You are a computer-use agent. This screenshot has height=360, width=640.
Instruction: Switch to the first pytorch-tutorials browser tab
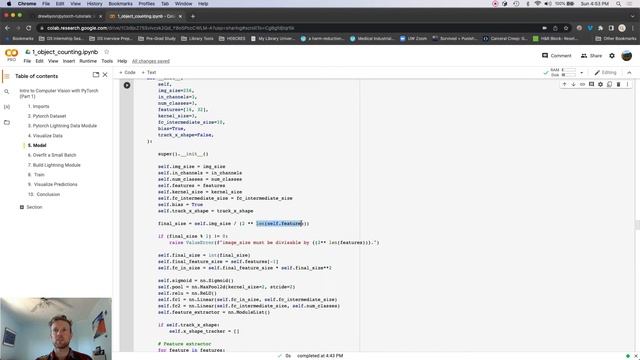65,16
